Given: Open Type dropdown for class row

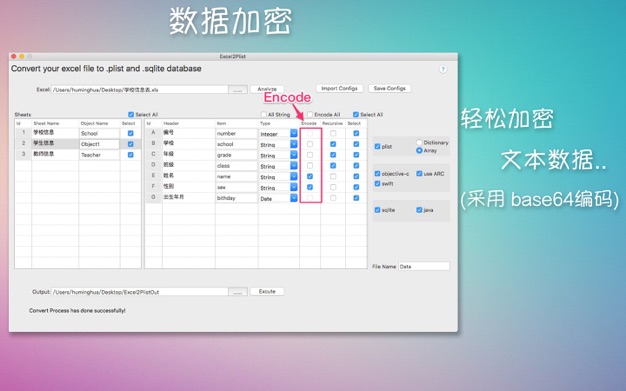Looking at the screenshot, I should click(x=294, y=166).
